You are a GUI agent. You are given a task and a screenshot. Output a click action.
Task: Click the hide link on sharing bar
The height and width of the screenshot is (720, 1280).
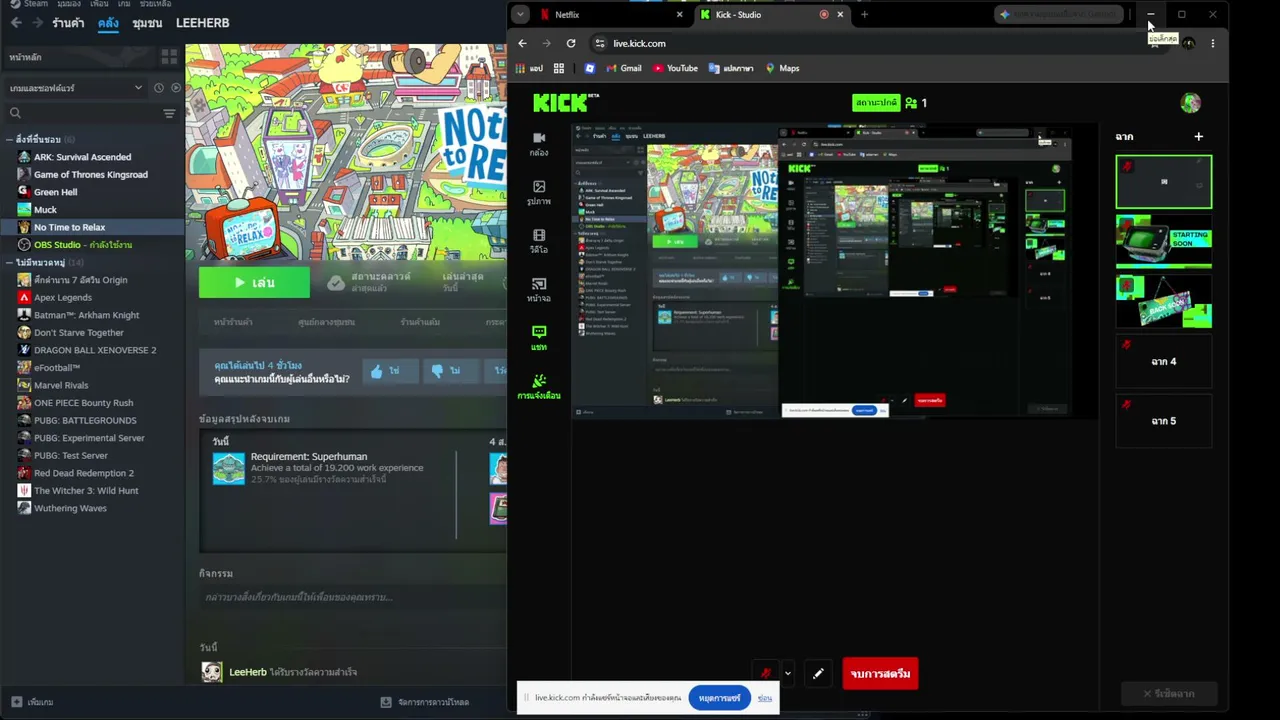(764, 698)
